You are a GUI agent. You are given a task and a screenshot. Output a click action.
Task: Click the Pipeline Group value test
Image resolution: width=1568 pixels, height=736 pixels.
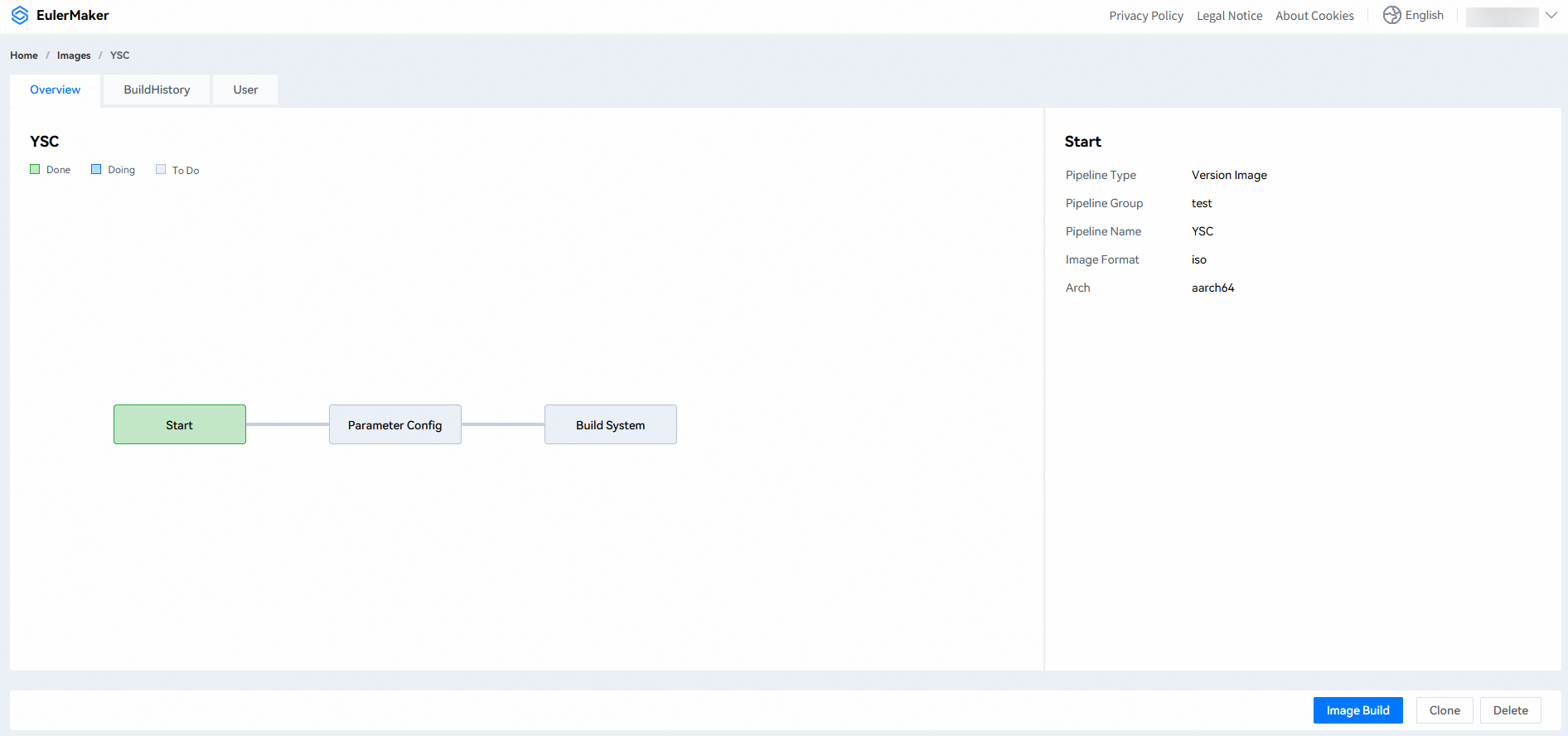pos(1202,203)
